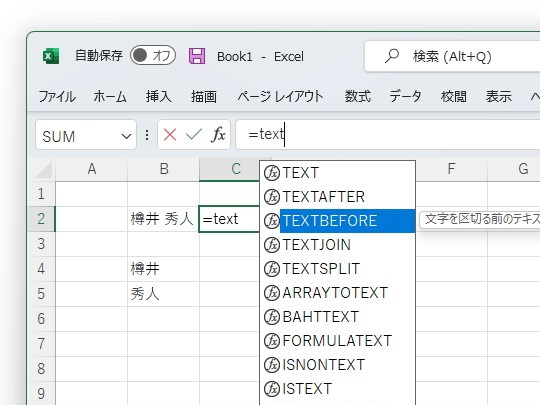Click empty cell F4
This screenshot has height=405, width=540.
(x=451, y=269)
